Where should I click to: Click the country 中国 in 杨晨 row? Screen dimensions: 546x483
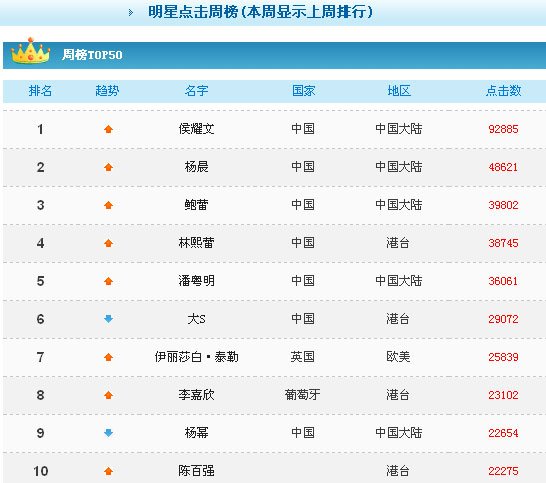tap(303, 167)
